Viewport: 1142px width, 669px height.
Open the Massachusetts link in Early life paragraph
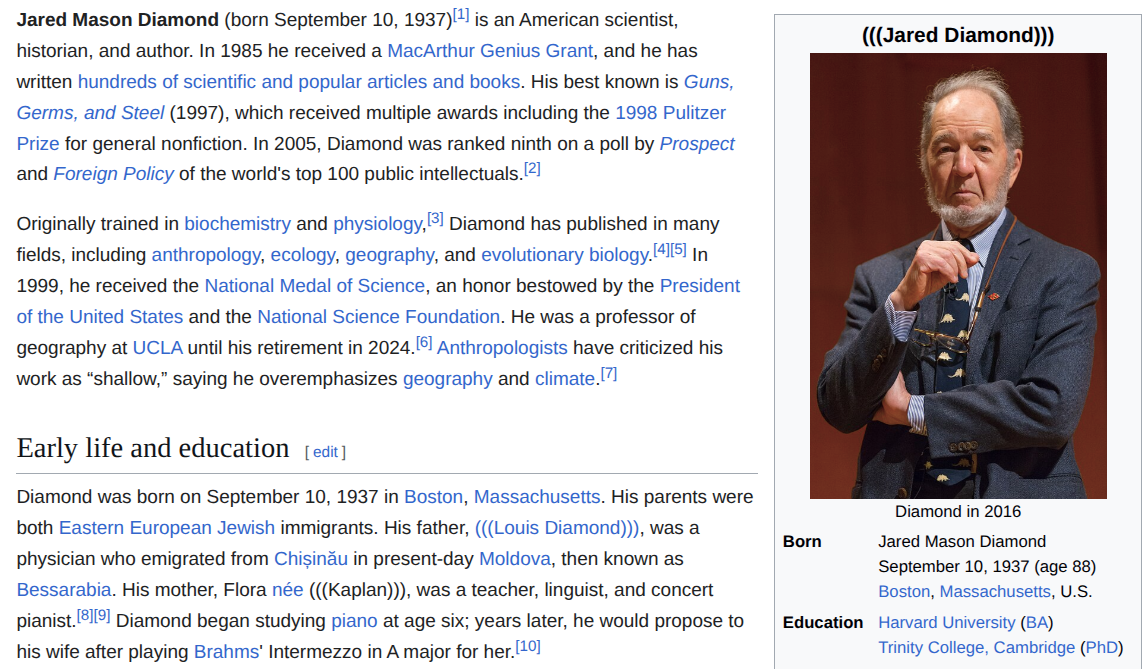click(x=537, y=497)
